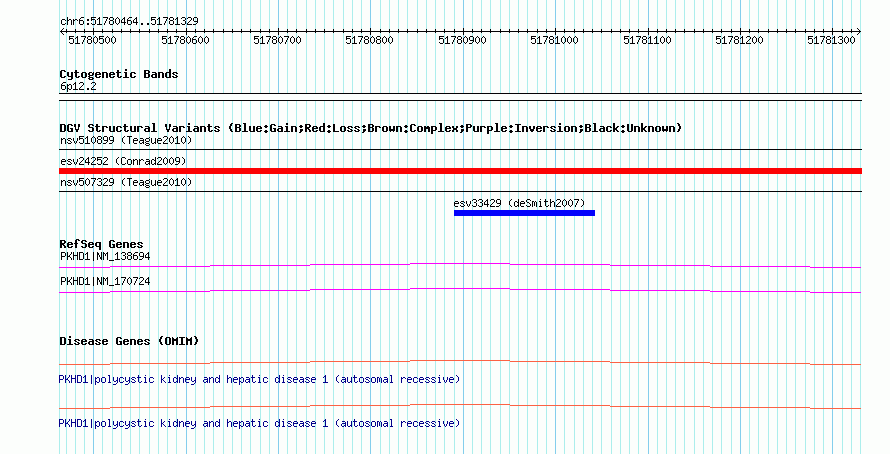Click ruler tick label 51780900
Viewport: 890px width, 454px height.
click(x=462, y=40)
